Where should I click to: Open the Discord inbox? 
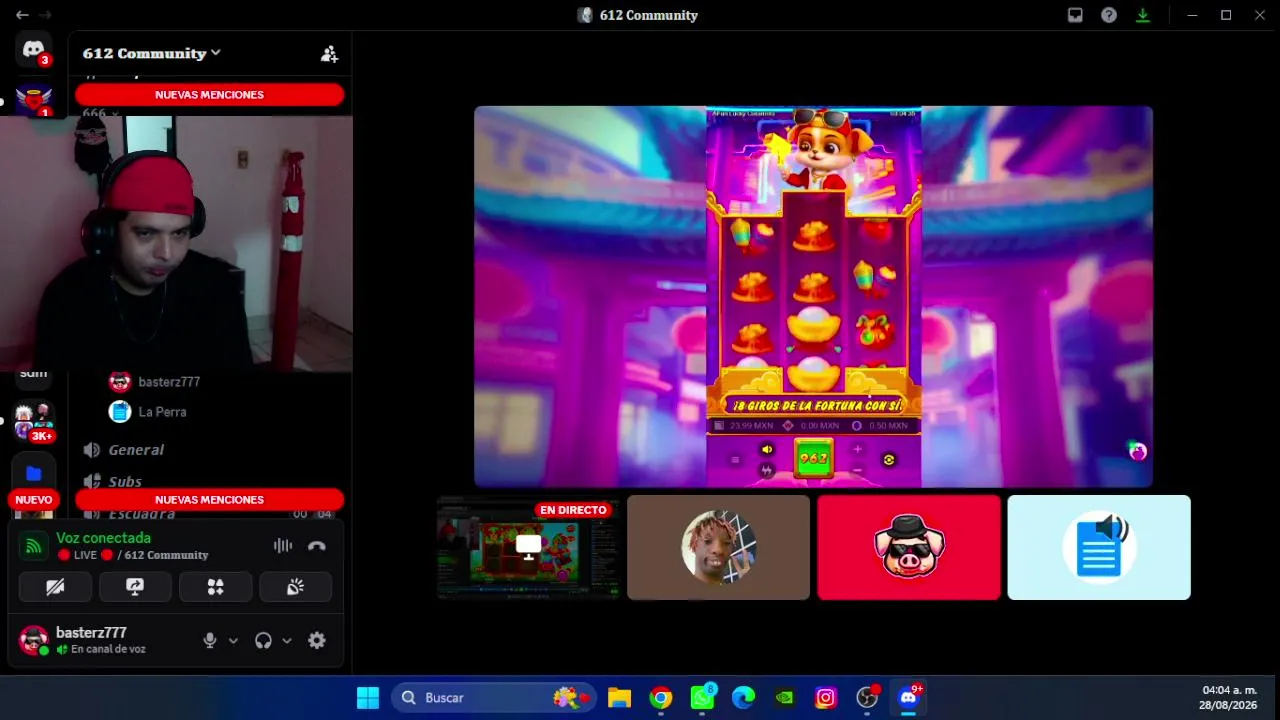point(1075,15)
